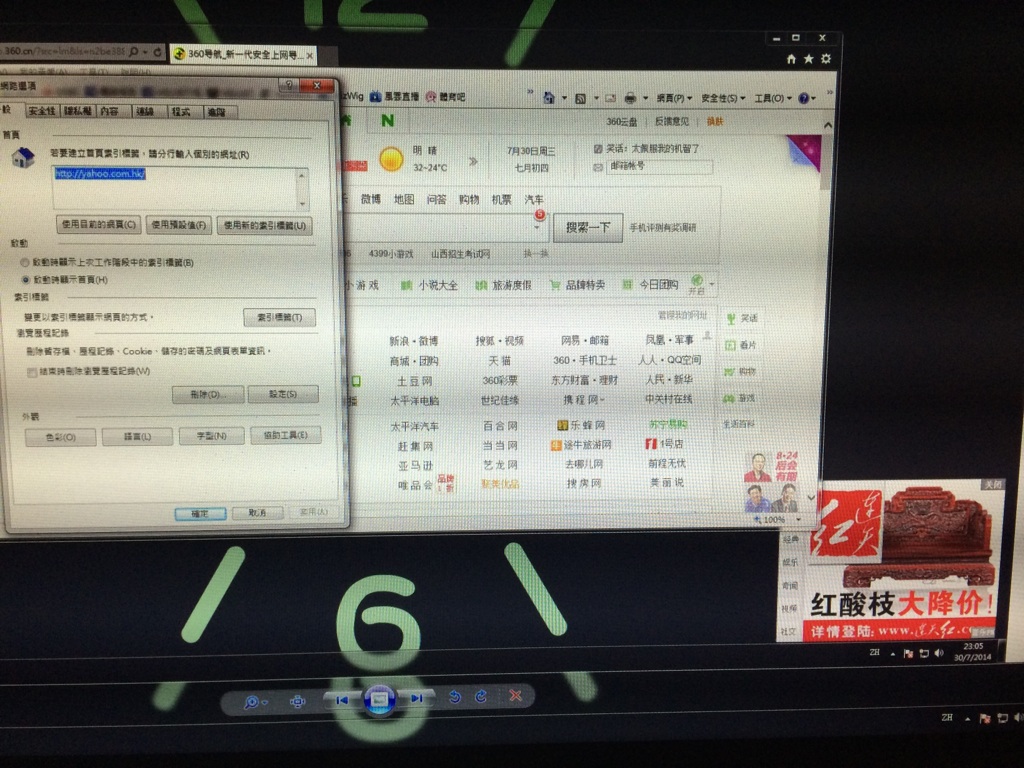Click 使用預設值(F) button

[179, 225]
